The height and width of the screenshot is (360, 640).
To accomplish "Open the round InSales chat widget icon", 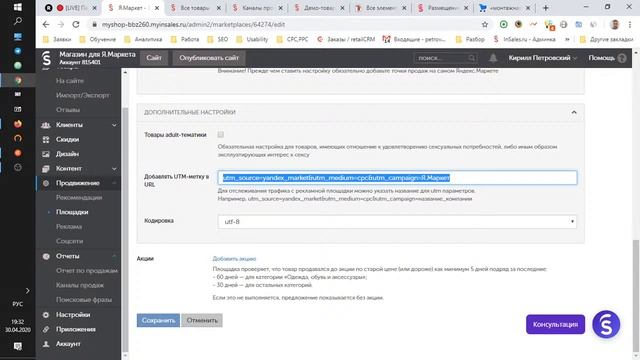I will point(606,324).
